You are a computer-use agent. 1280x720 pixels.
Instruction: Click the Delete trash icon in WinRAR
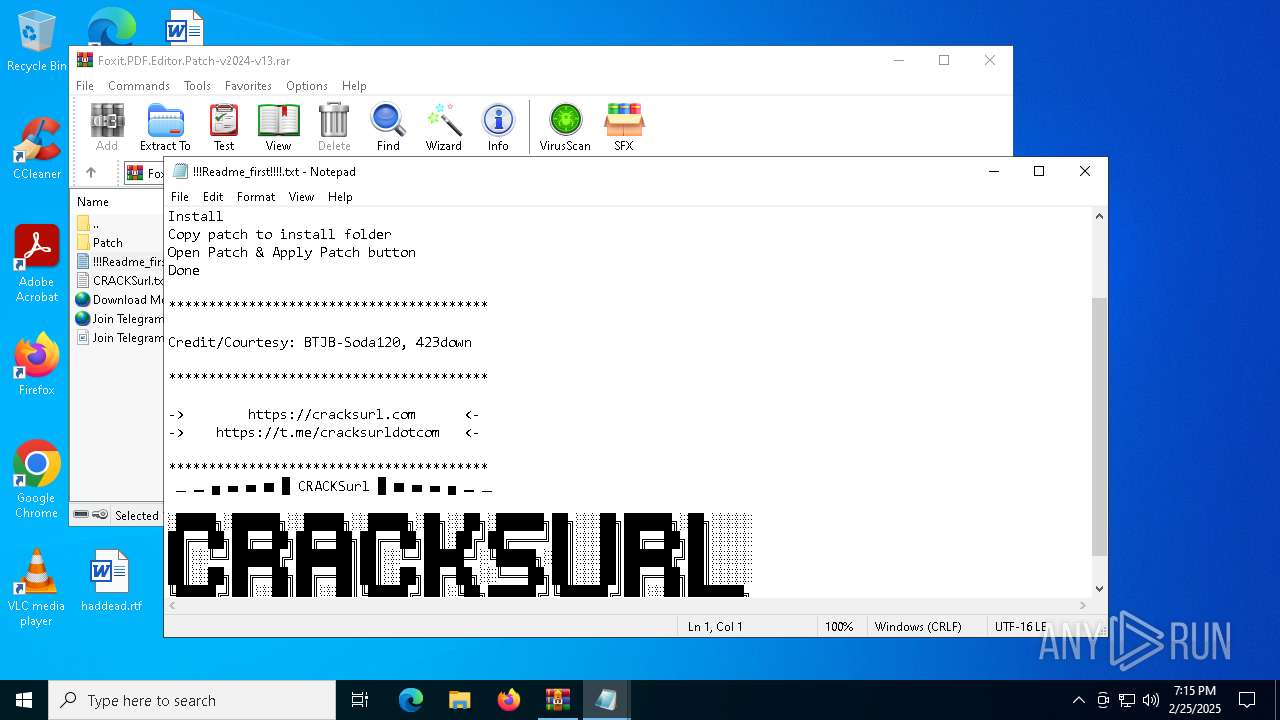coord(334,127)
